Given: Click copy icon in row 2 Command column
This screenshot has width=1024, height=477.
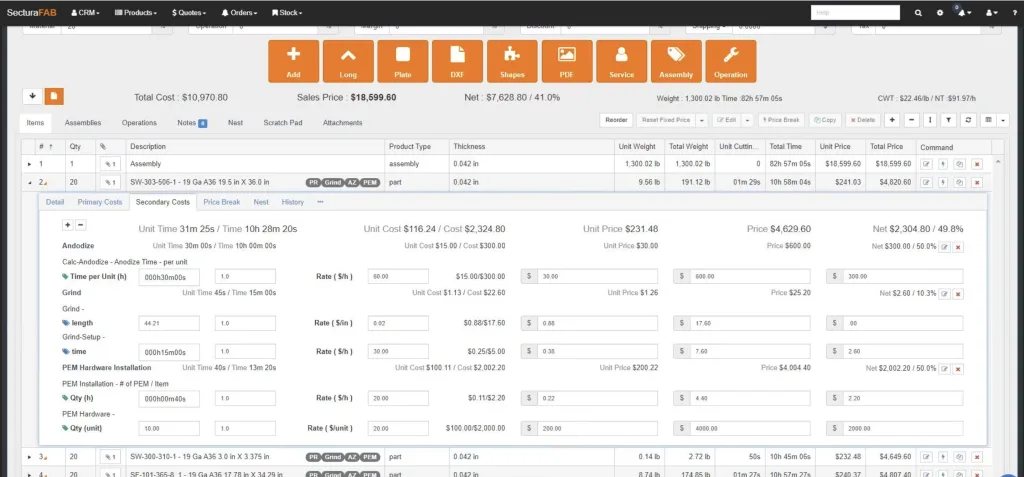Looking at the screenshot, I should pos(960,182).
